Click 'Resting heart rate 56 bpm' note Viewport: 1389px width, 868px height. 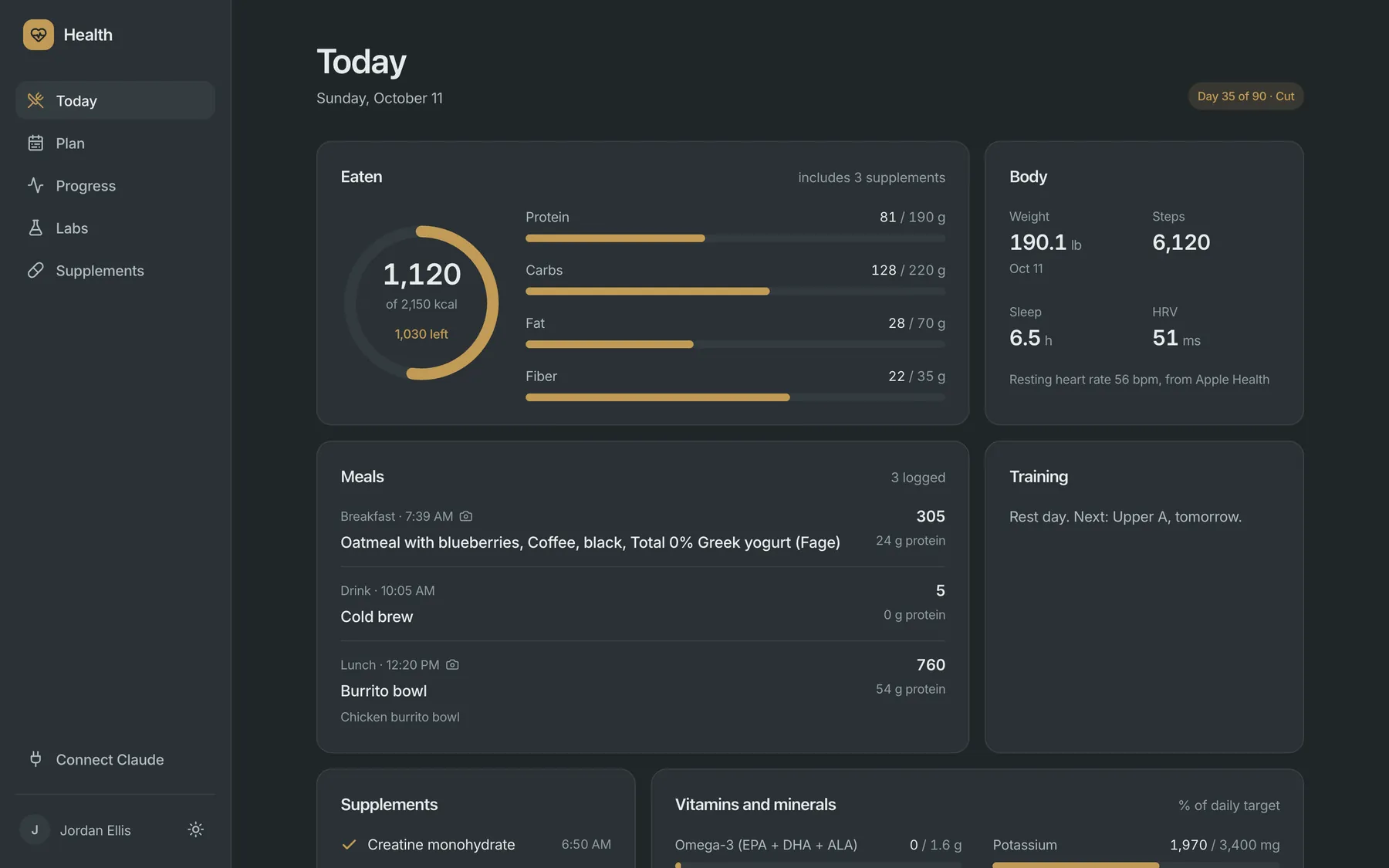[x=1139, y=380]
